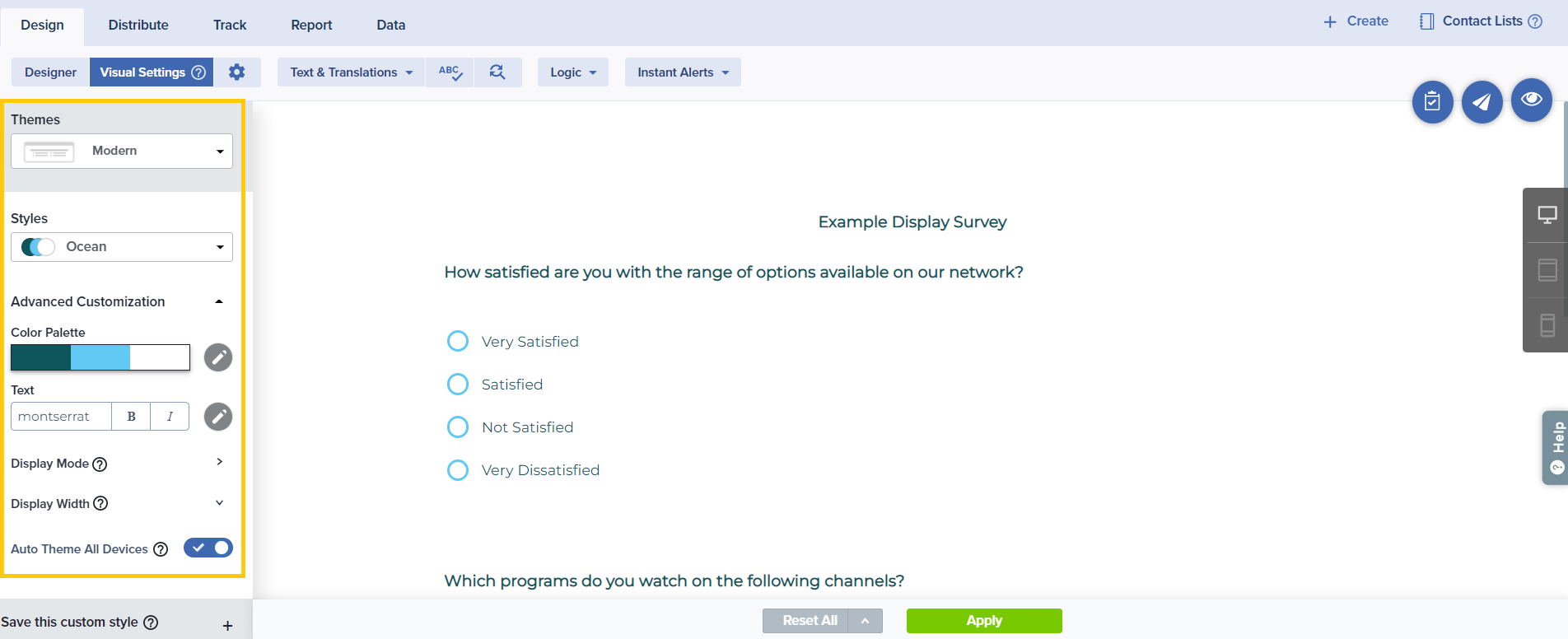Switch to mobile device preview

(x=1547, y=325)
